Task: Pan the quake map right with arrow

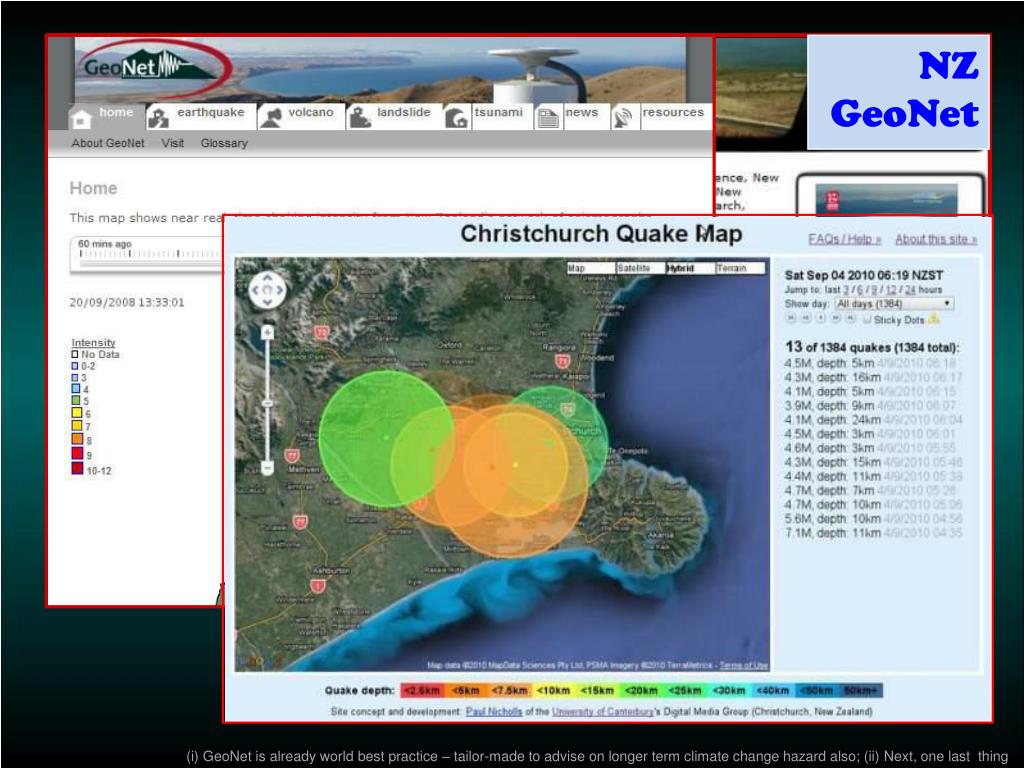Action: click(x=279, y=289)
